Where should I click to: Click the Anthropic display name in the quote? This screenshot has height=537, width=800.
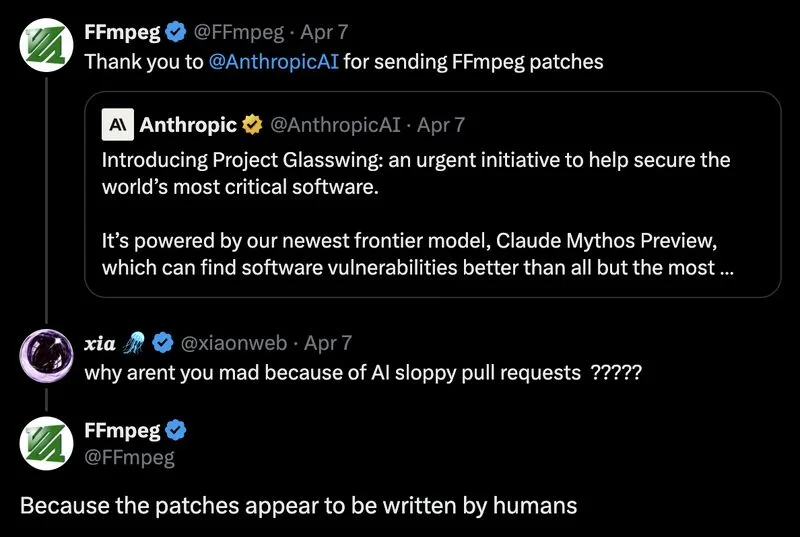pos(188,125)
